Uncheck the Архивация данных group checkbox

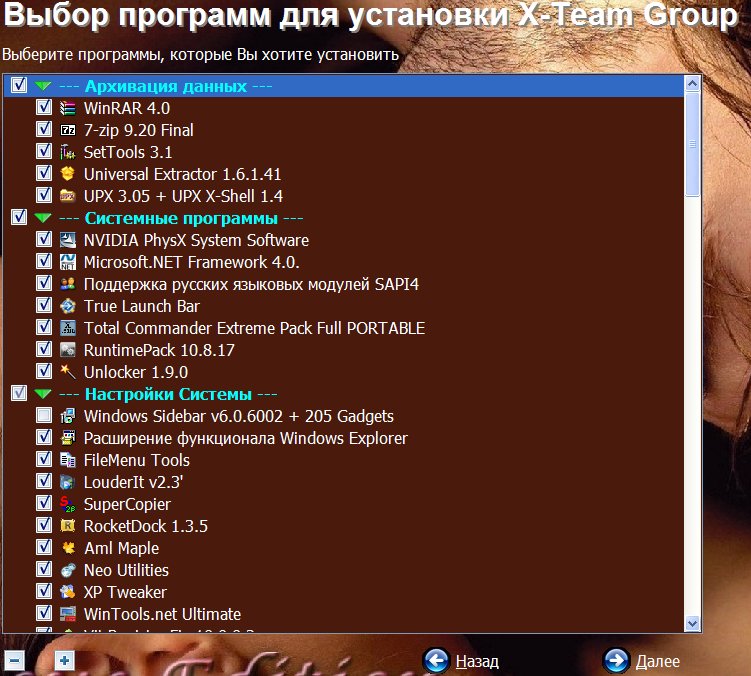coord(19,85)
